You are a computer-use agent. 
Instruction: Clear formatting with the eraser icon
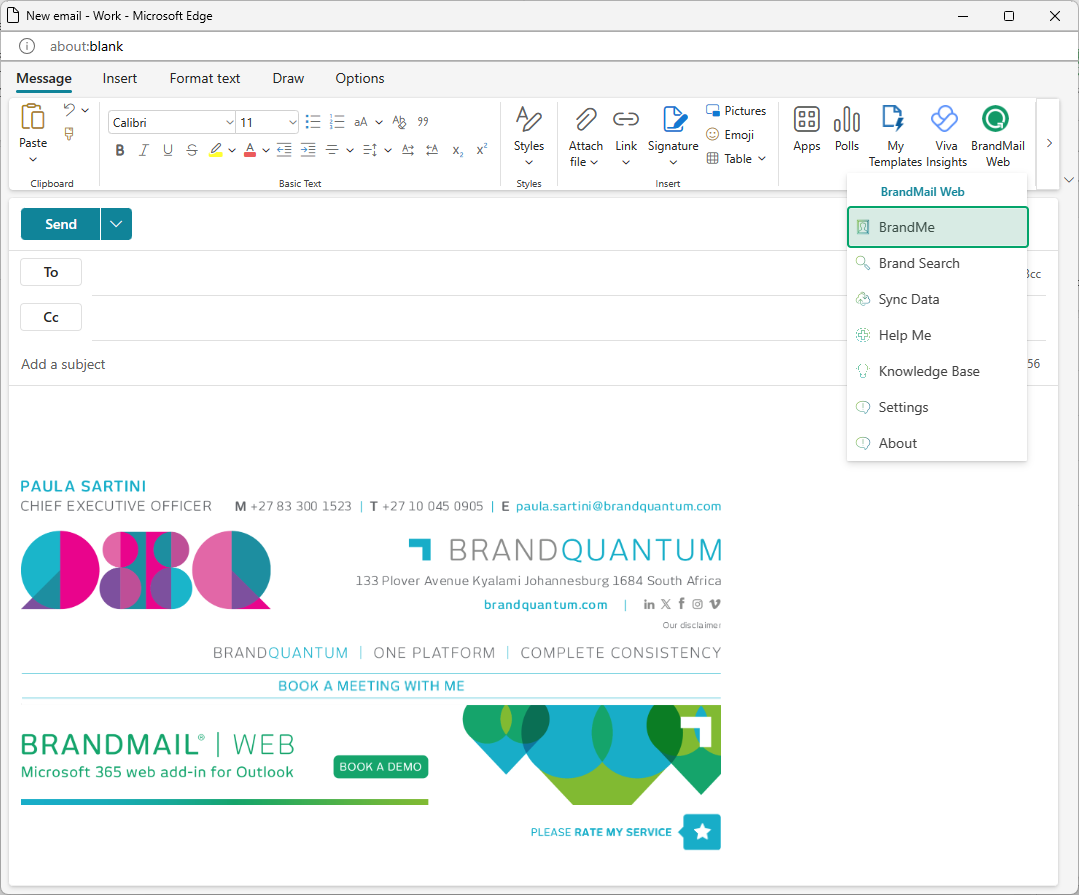click(399, 122)
